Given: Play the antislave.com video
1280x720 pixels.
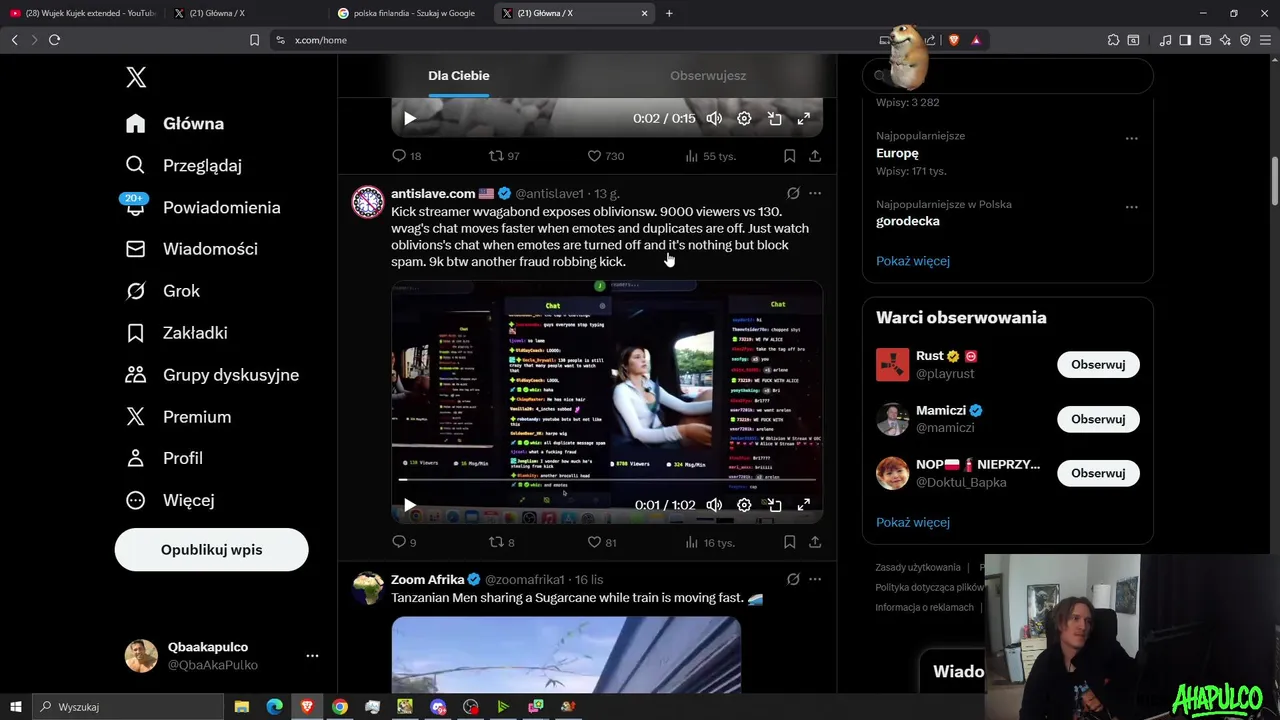Looking at the screenshot, I should pos(409,505).
